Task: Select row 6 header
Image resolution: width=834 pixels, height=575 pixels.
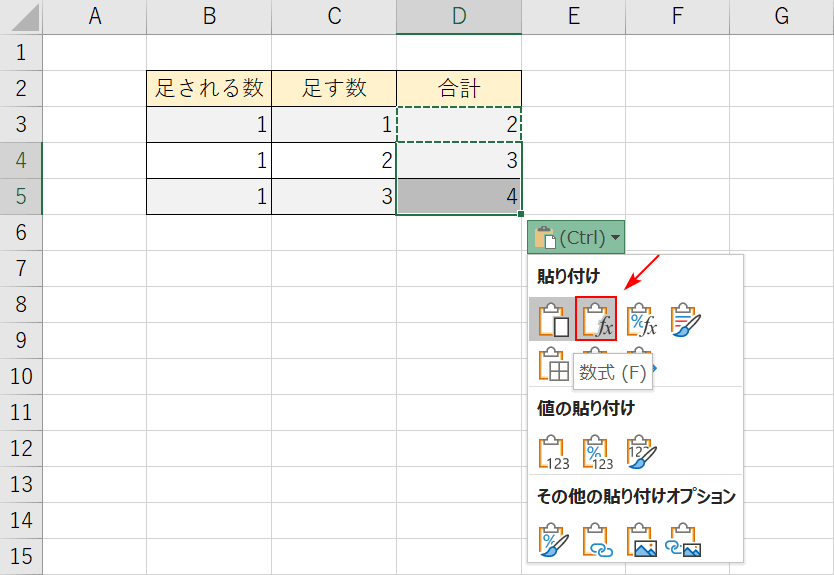Action: coord(21,232)
